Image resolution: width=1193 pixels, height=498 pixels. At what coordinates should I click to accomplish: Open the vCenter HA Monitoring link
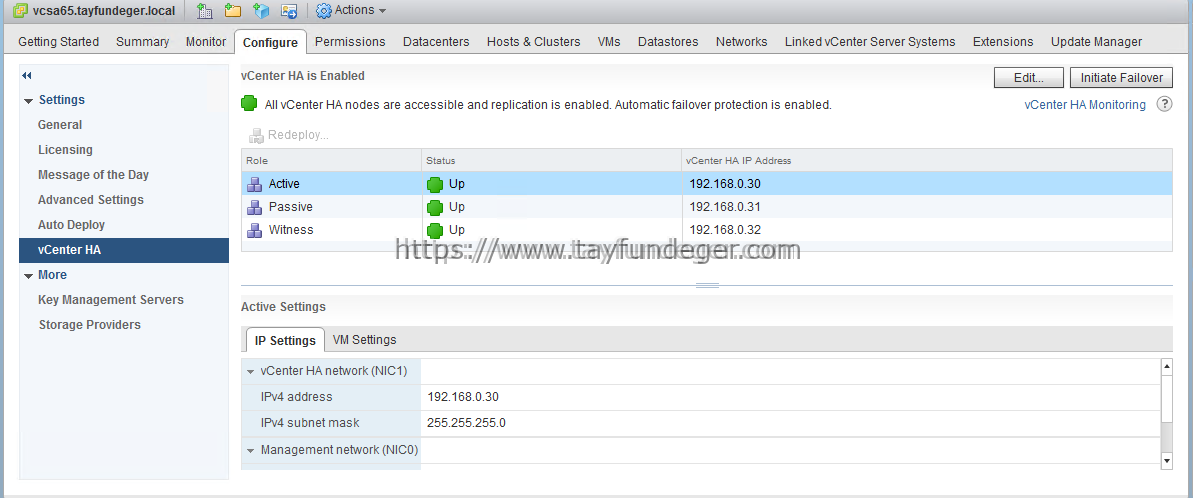coord(1085,105)
